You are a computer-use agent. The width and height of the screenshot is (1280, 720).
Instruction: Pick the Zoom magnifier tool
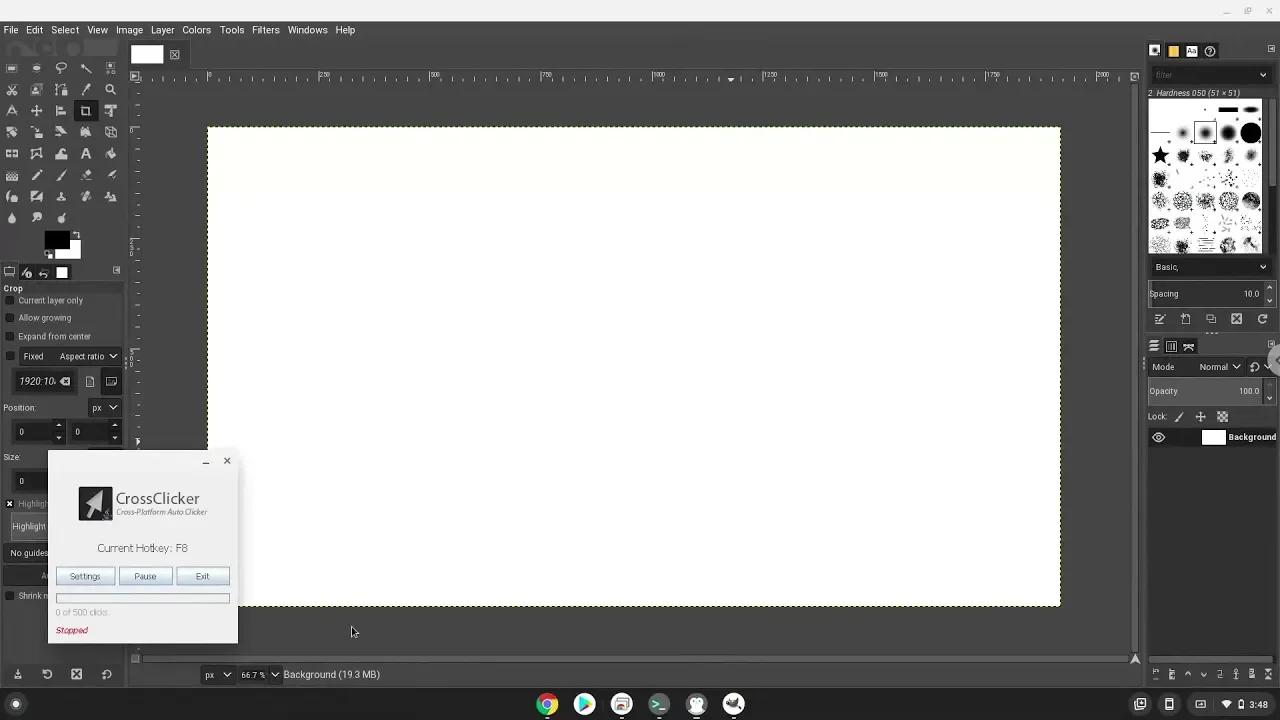(110, 89)
